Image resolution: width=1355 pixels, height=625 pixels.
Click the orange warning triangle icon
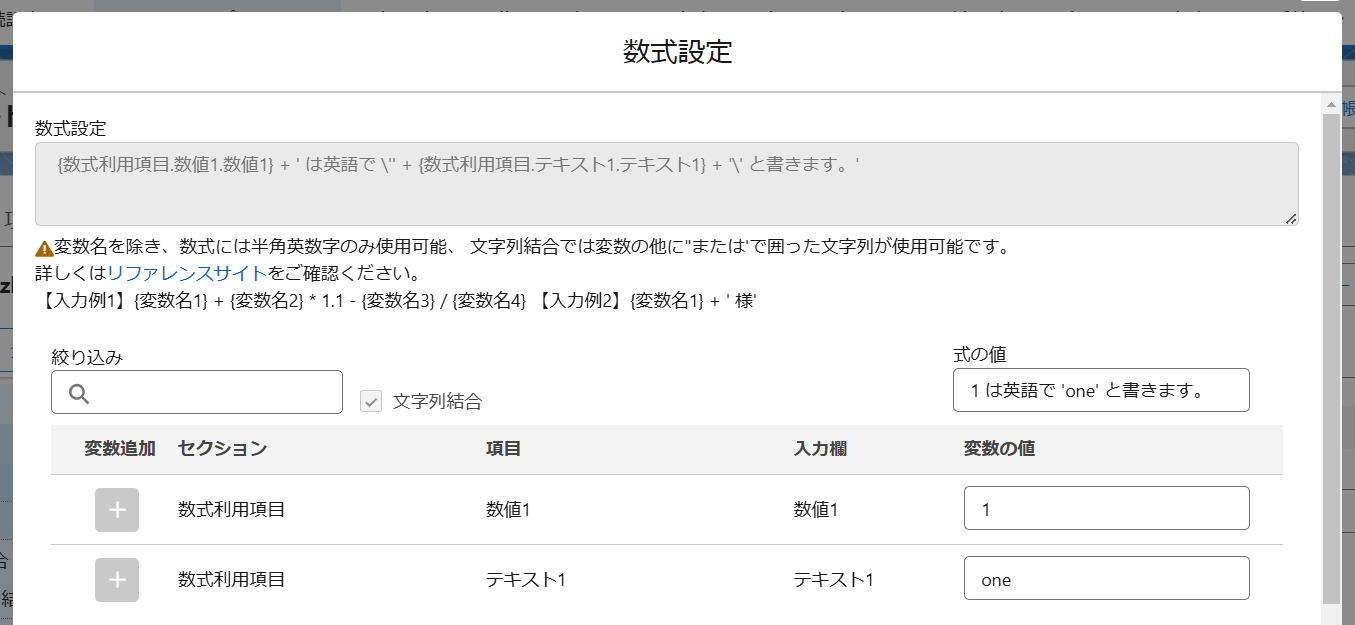pos(44,248)
